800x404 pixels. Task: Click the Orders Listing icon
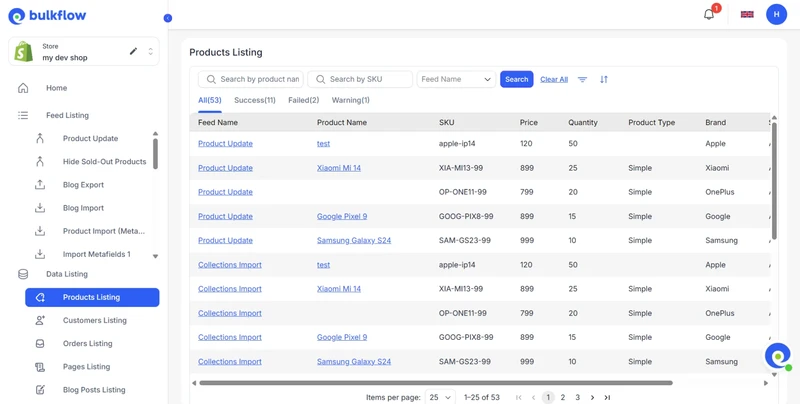click(x=40, y=343)
